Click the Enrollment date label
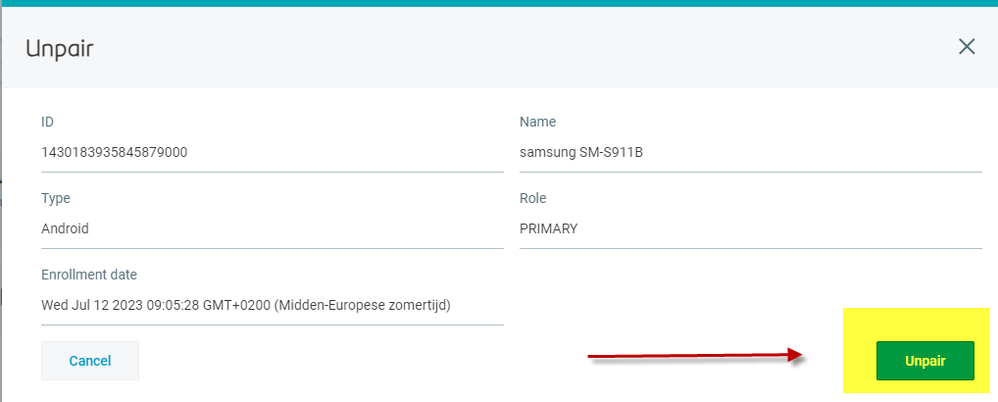The image size is (998, 402). pyautogui.click(x=89, y=274)
